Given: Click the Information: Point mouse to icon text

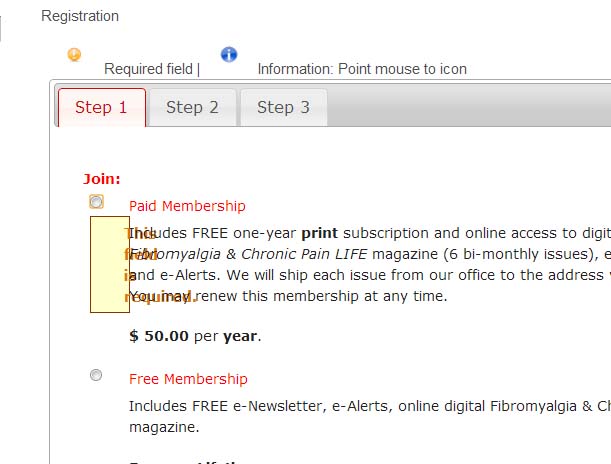Looking at the screenshot, I should click(x=362, y=69).
